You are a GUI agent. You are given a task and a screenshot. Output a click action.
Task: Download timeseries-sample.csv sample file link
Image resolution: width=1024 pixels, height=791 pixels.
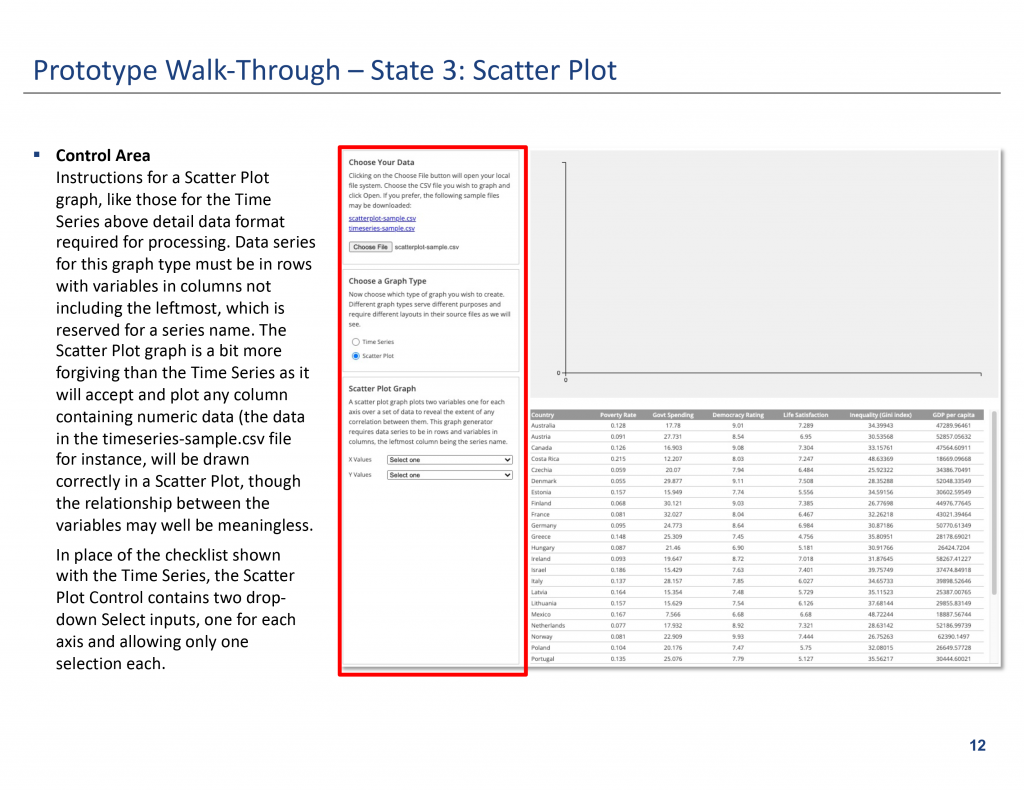(x=381, y=228)
